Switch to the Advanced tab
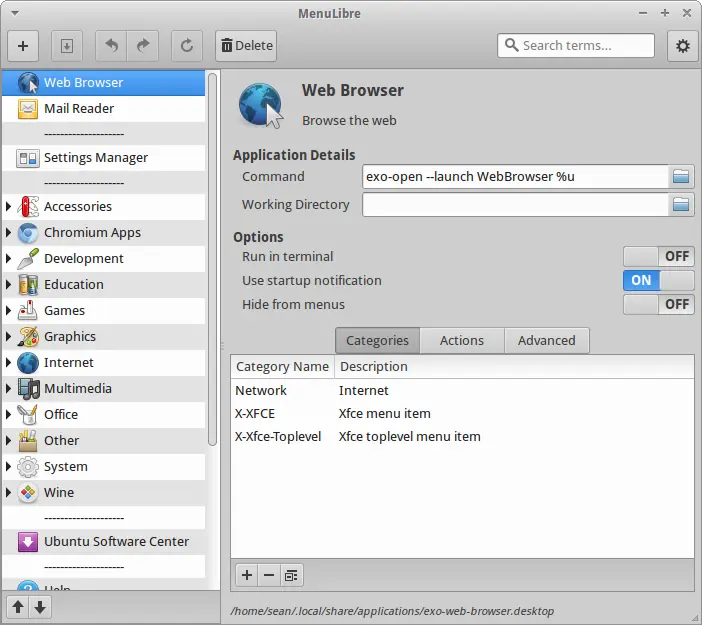This screenshot has width=702, height=625. coord(547,340)
